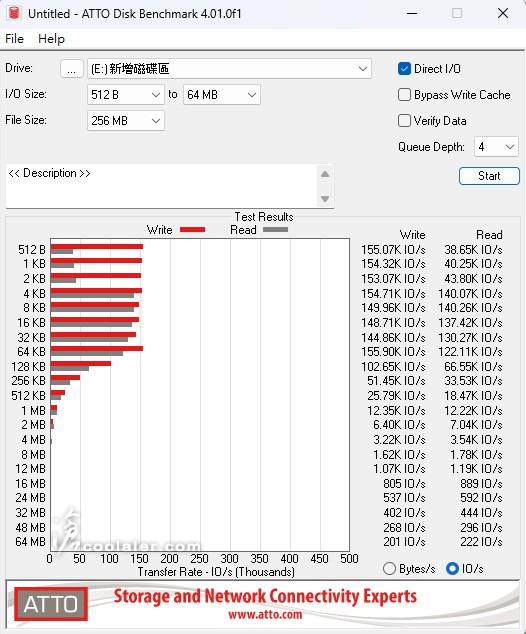Image resolution: width=526 pixels, height=634 pixels.
Task: Select the IO/s radio button
Action: (x=452, y=568)
